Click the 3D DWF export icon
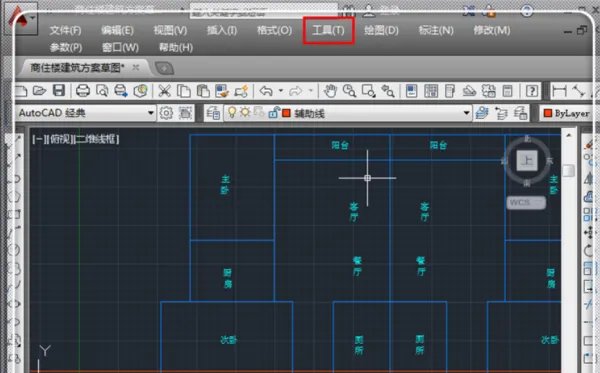600x373 pixels. tap(140, 91)
